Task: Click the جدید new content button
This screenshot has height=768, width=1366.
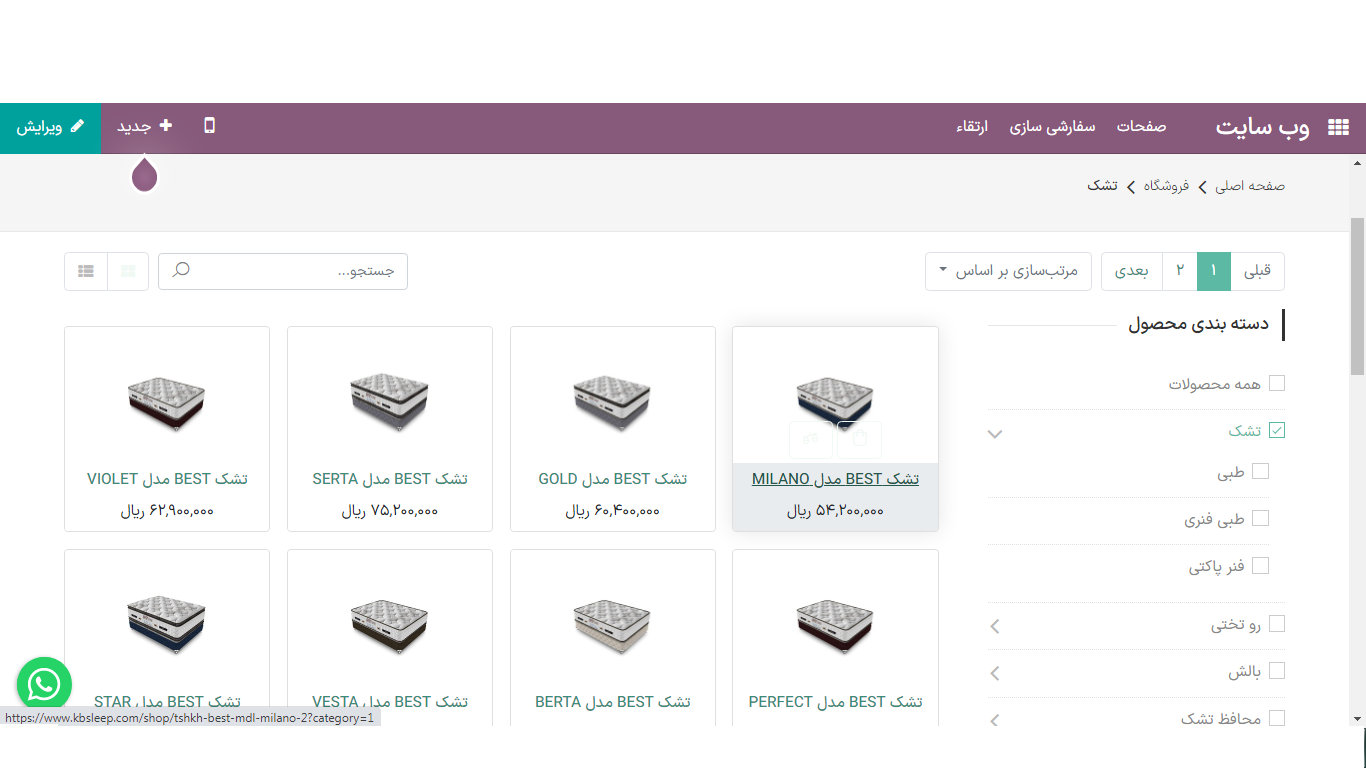Action: (x=145, y=126)
